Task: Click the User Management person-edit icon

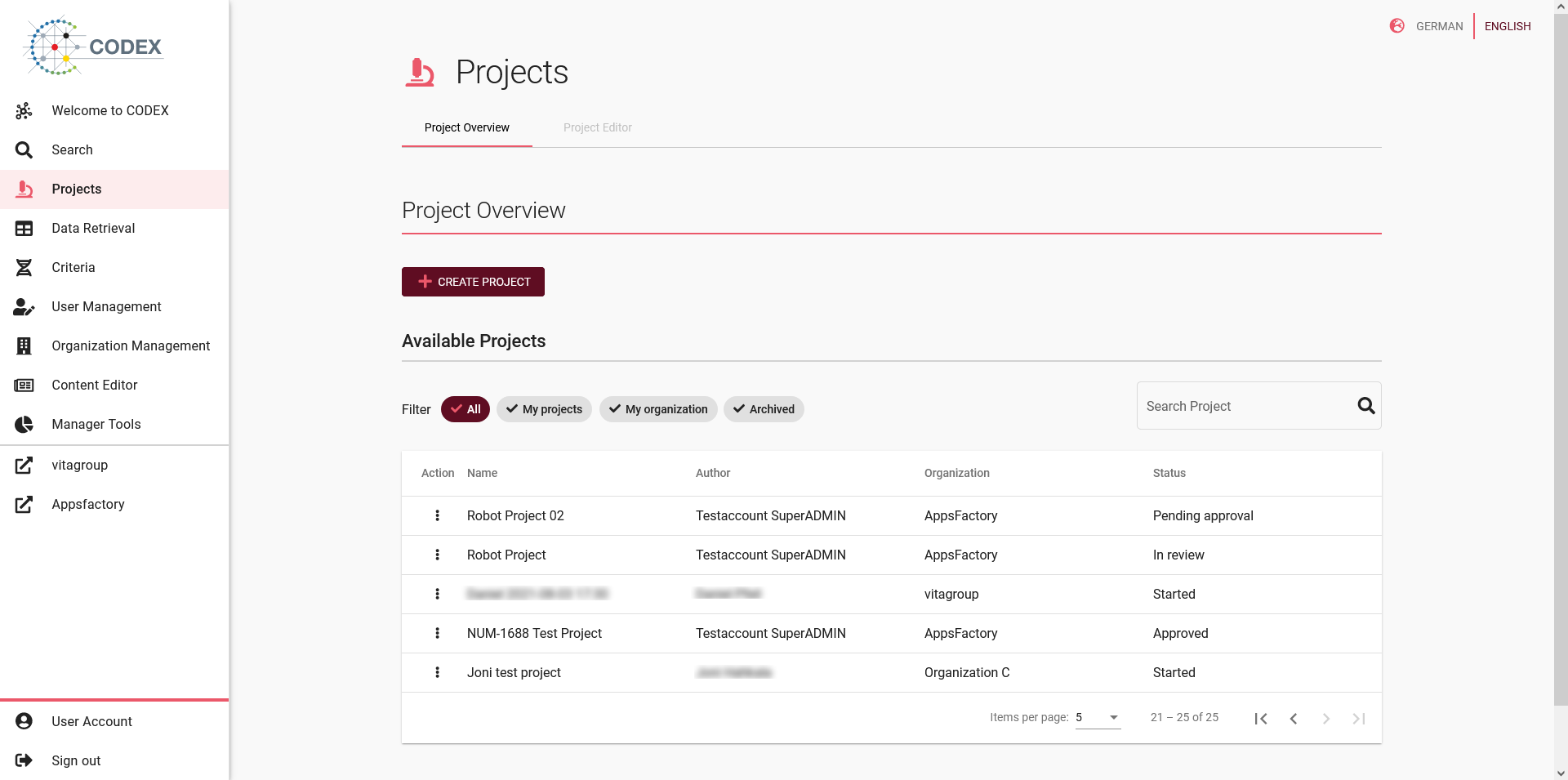Action: point(24,306)
